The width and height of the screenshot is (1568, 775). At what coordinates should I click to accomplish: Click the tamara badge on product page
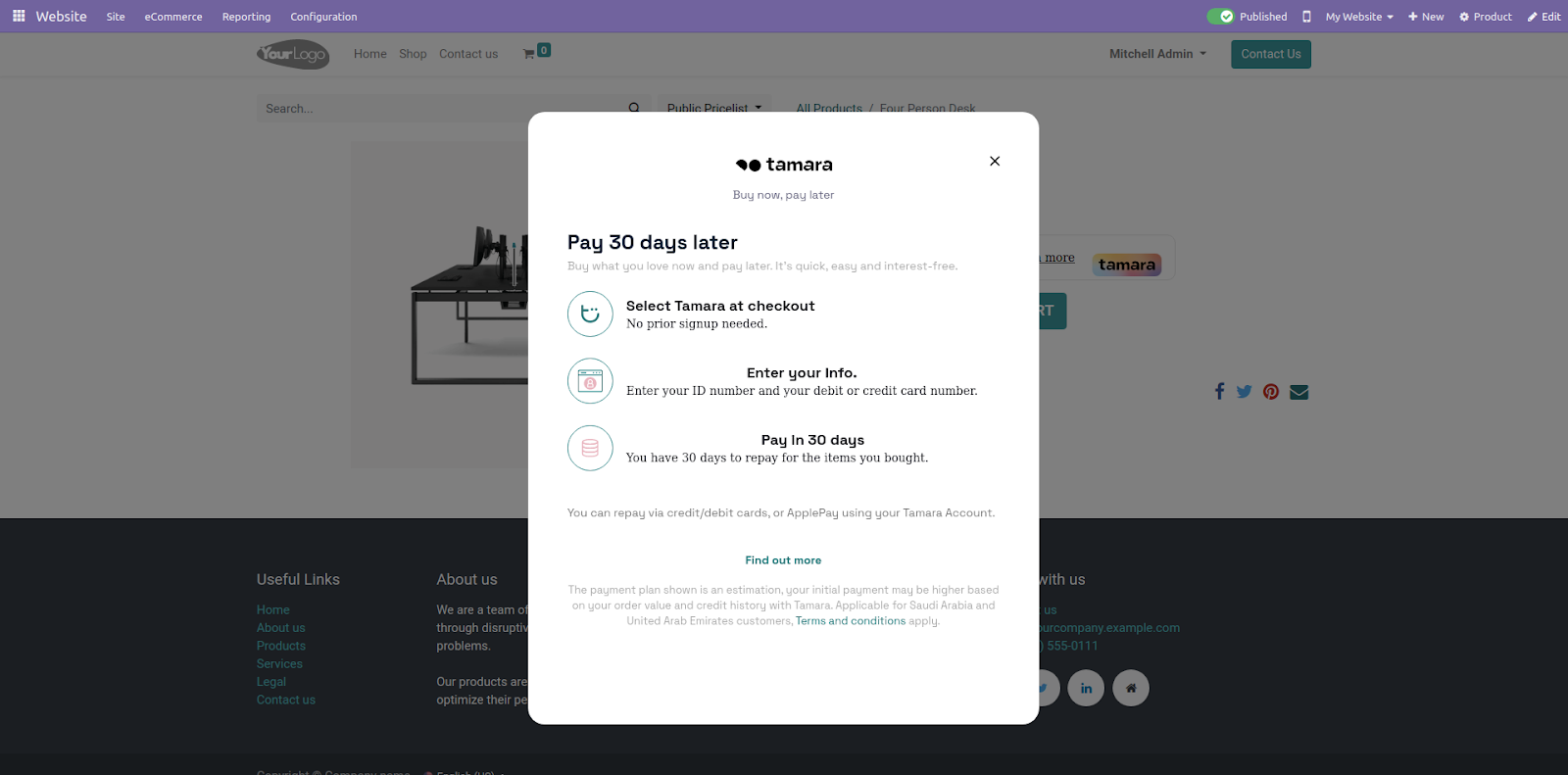coord(1127,265)
